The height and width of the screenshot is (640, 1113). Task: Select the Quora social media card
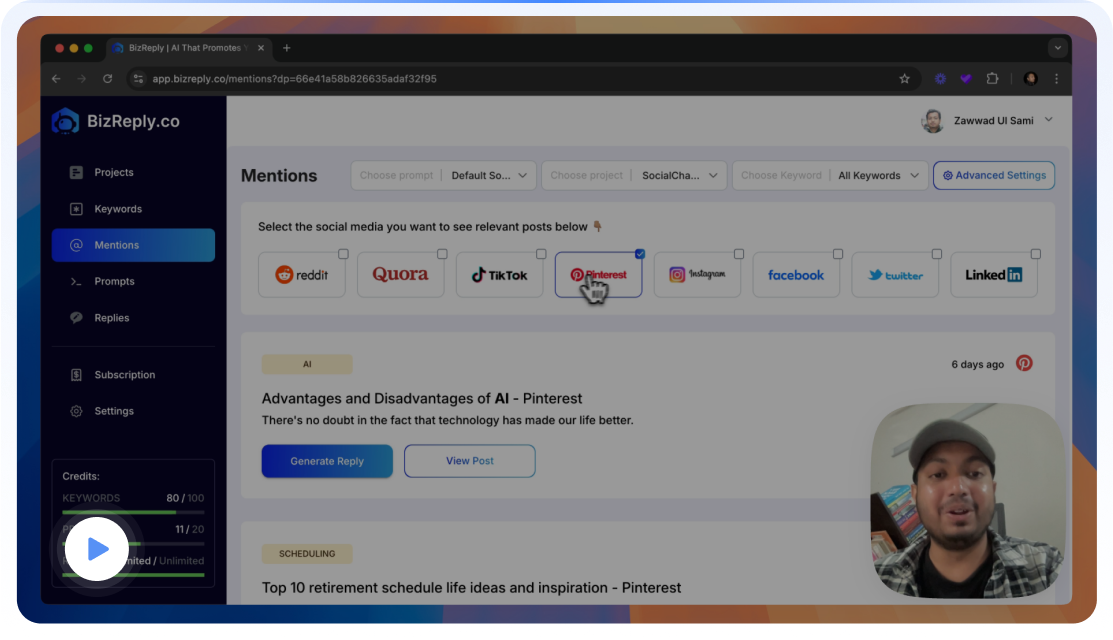400,275
